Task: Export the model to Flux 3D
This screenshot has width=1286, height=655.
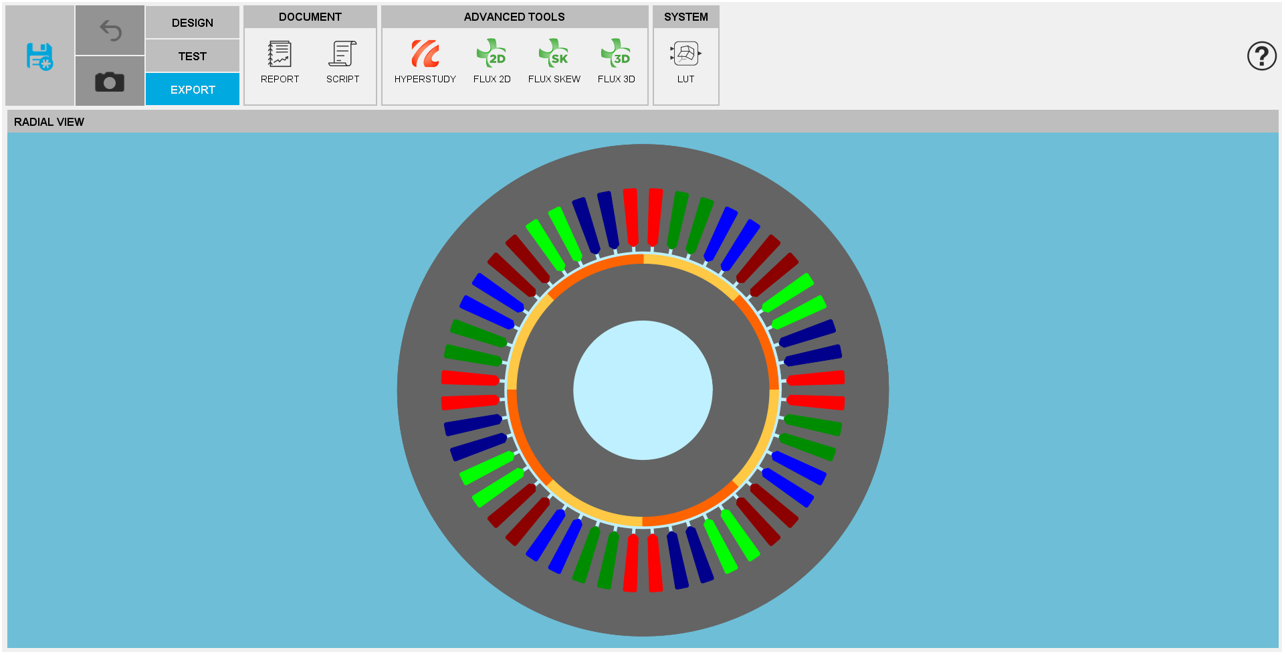Action: click(616, 62)
